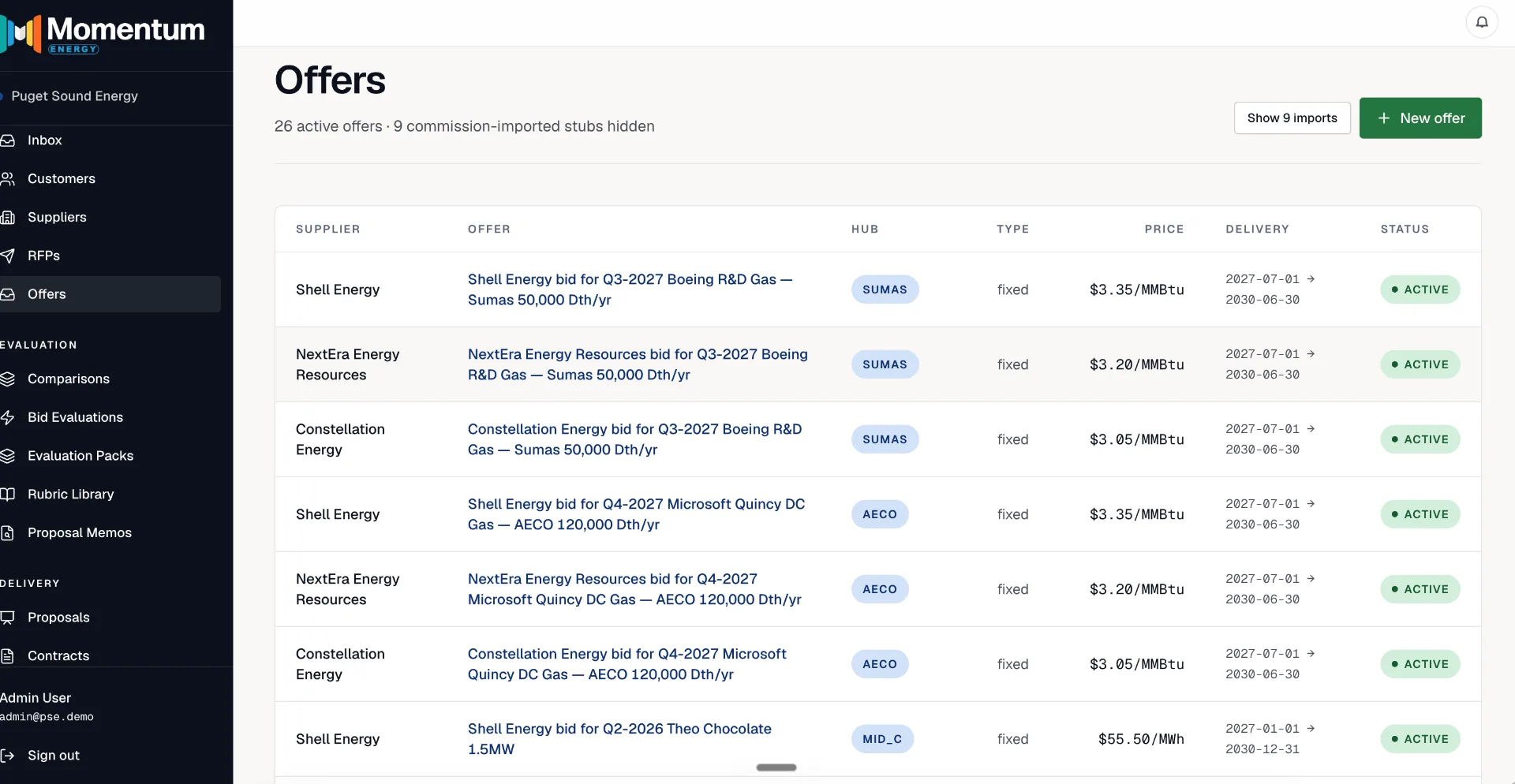Click the TYPE column header
This screenshot has width=1515, height=784.
(x=1012, y=230)
